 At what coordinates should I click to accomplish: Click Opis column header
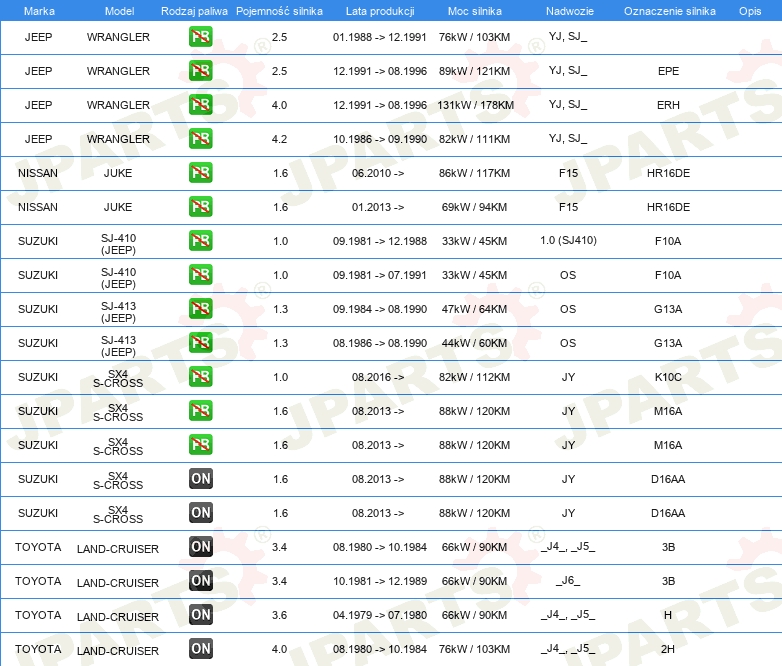tap(750, 11)
